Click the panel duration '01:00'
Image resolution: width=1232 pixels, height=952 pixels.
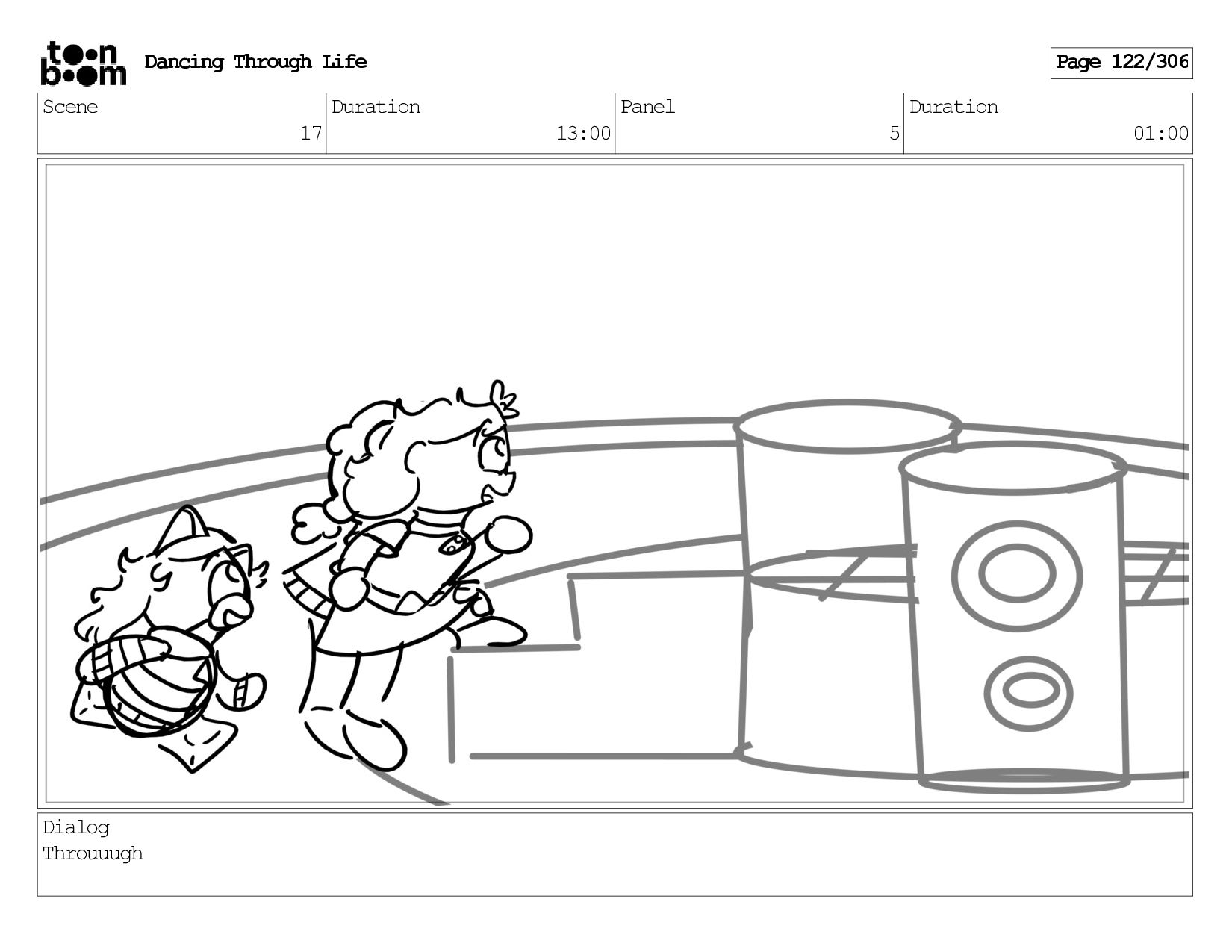point(1161,134)
